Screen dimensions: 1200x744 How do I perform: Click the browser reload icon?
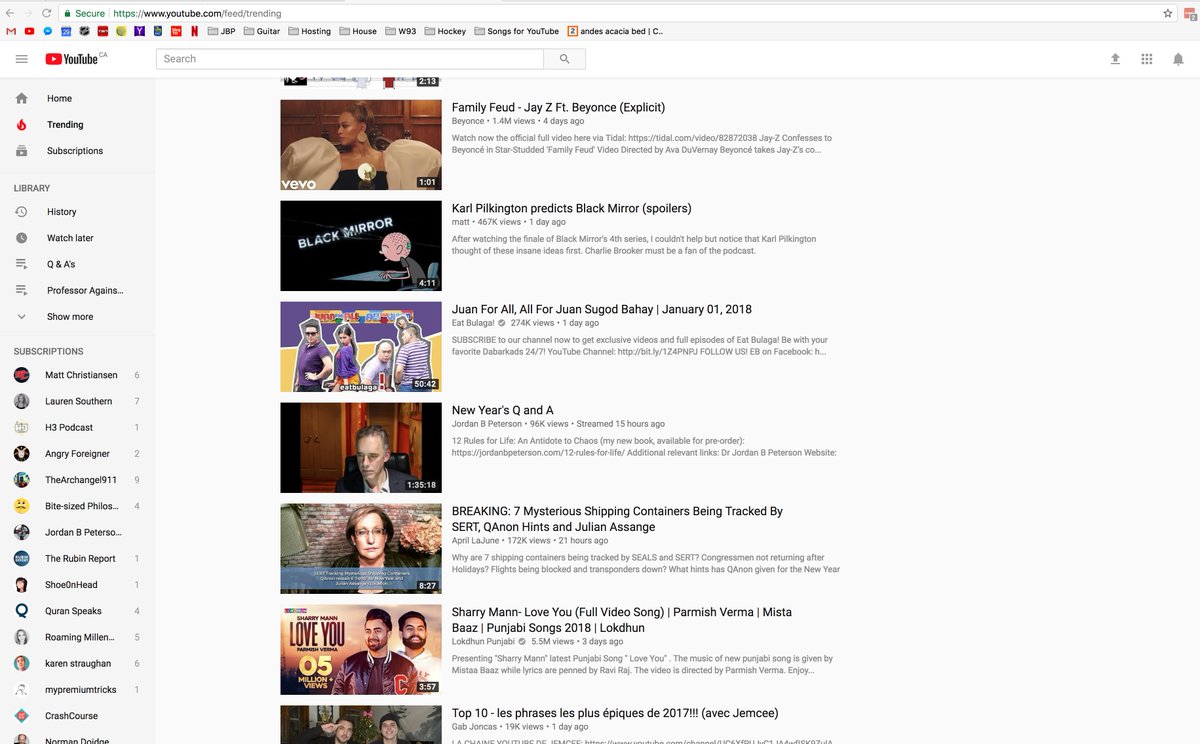(48, 13)
